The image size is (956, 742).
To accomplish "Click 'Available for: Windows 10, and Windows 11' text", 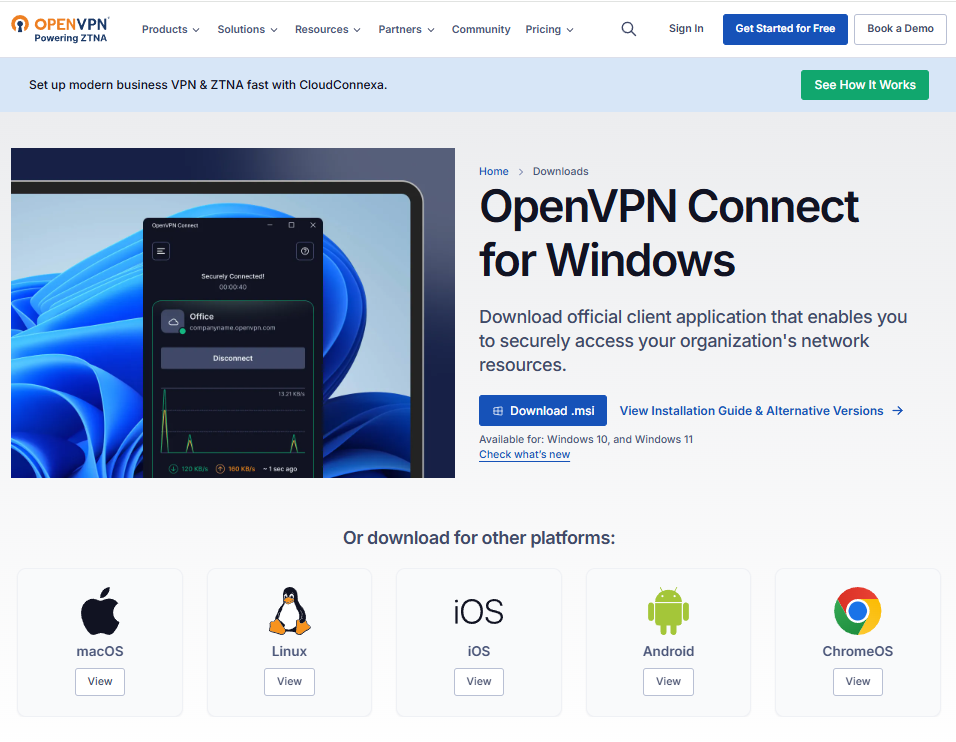I will click(x=586, y=439).
